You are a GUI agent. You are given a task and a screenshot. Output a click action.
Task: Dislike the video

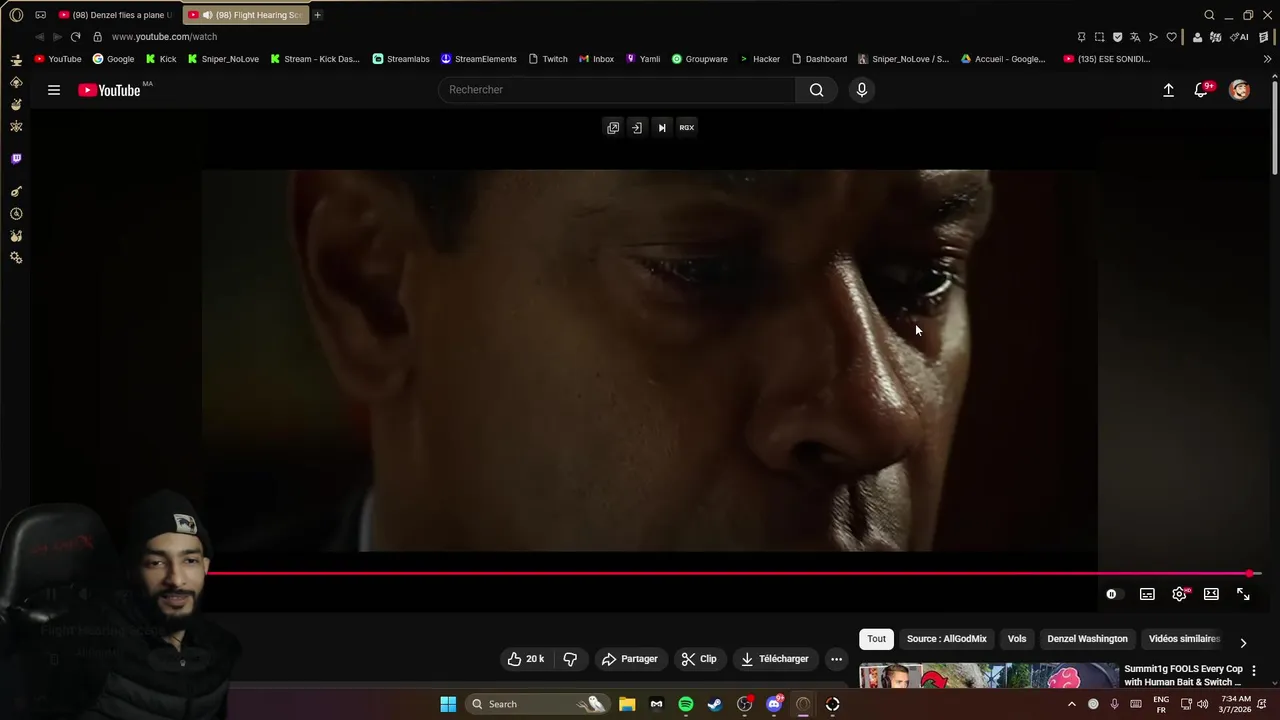[570, 659]
